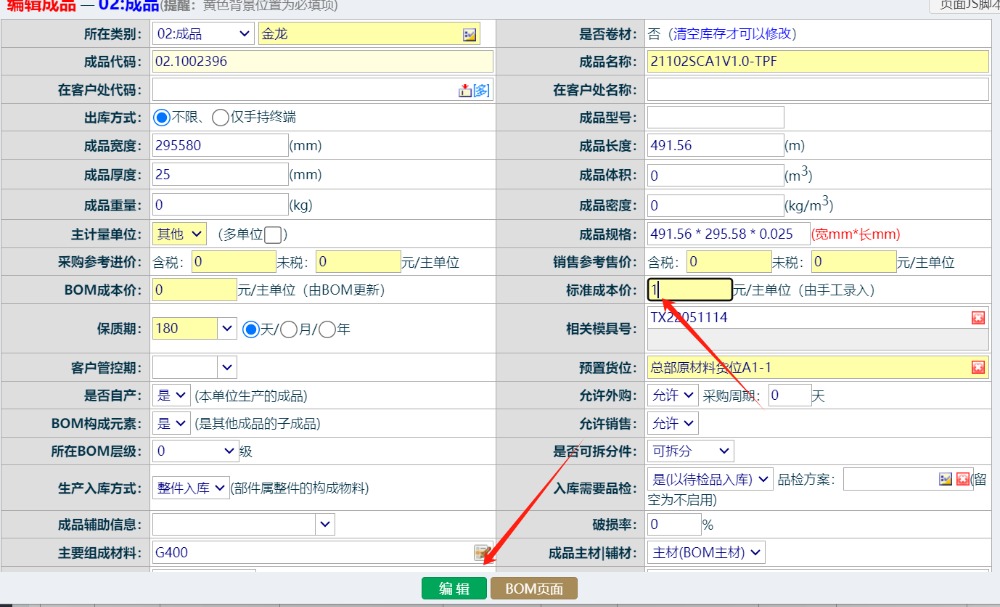This screenshot has width=1000, height=607.
Task: Clear 品检方案 with the red X icon
Action: coord(963,479)
